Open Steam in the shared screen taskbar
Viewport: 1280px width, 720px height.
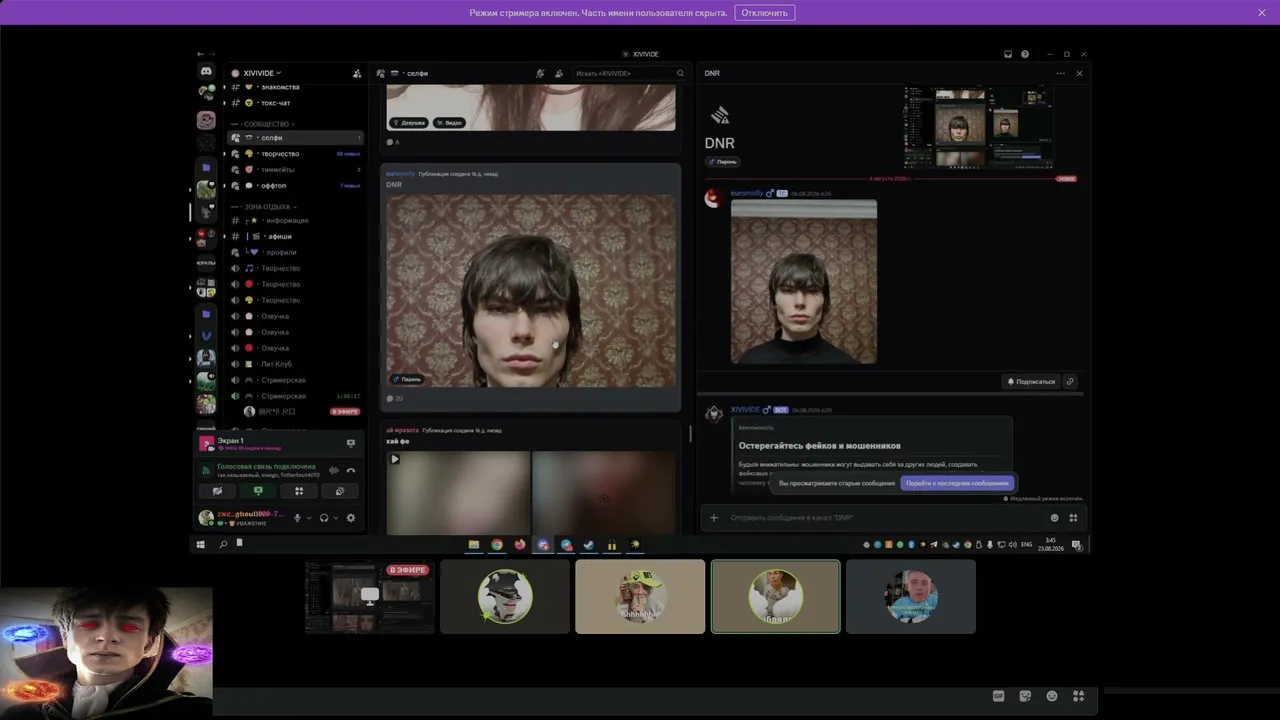click(589, 545)
